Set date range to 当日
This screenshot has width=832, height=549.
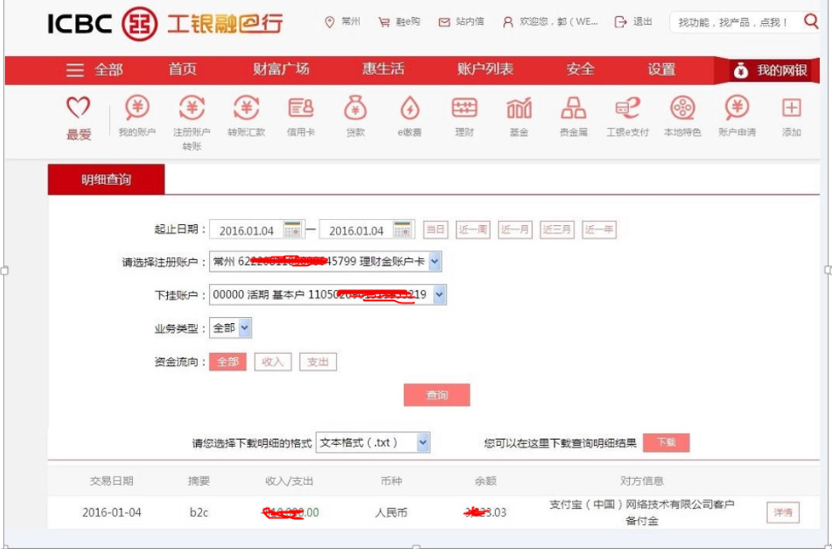(x=436, y=230)
